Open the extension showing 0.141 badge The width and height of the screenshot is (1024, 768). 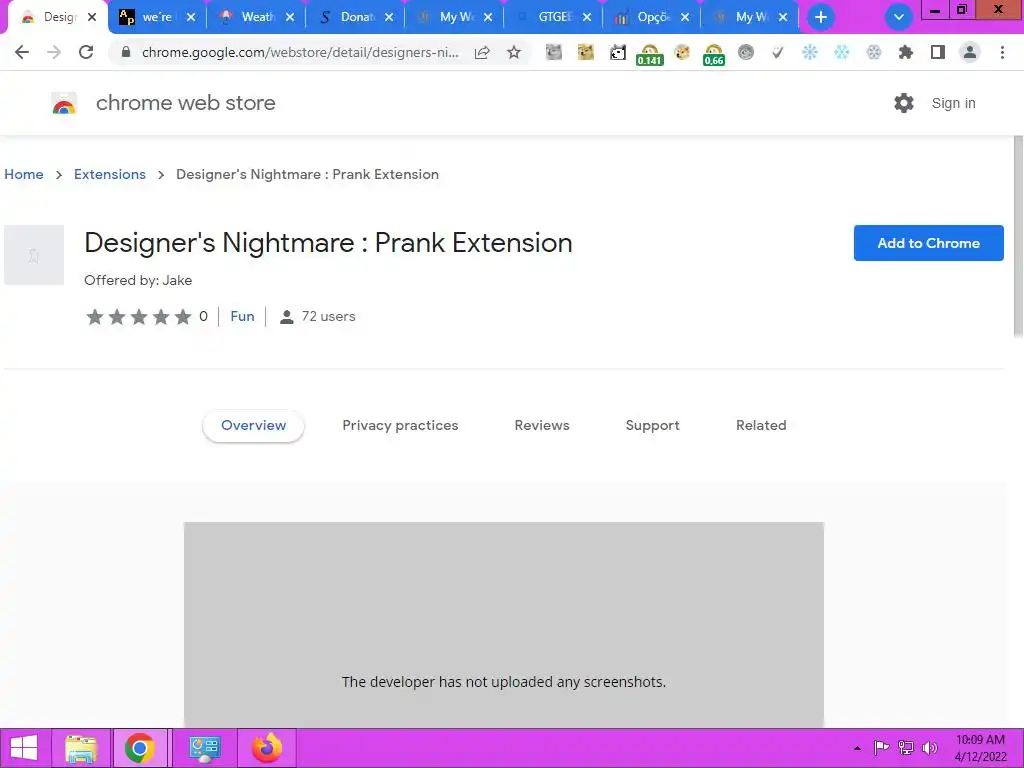[649, 54]
